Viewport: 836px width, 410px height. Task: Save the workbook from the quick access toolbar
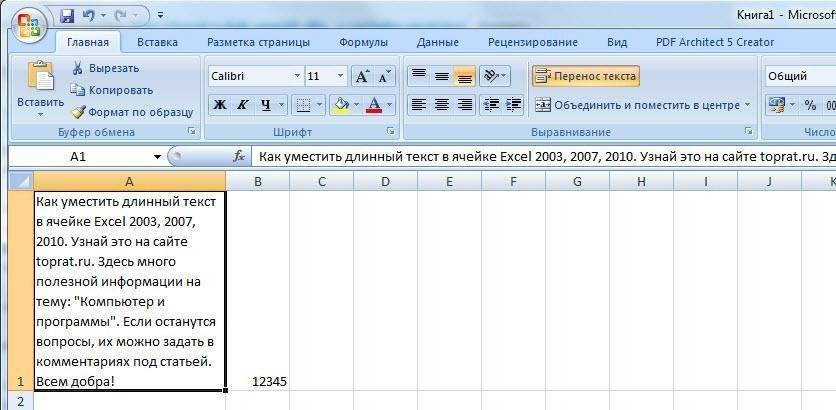(67, 16)
